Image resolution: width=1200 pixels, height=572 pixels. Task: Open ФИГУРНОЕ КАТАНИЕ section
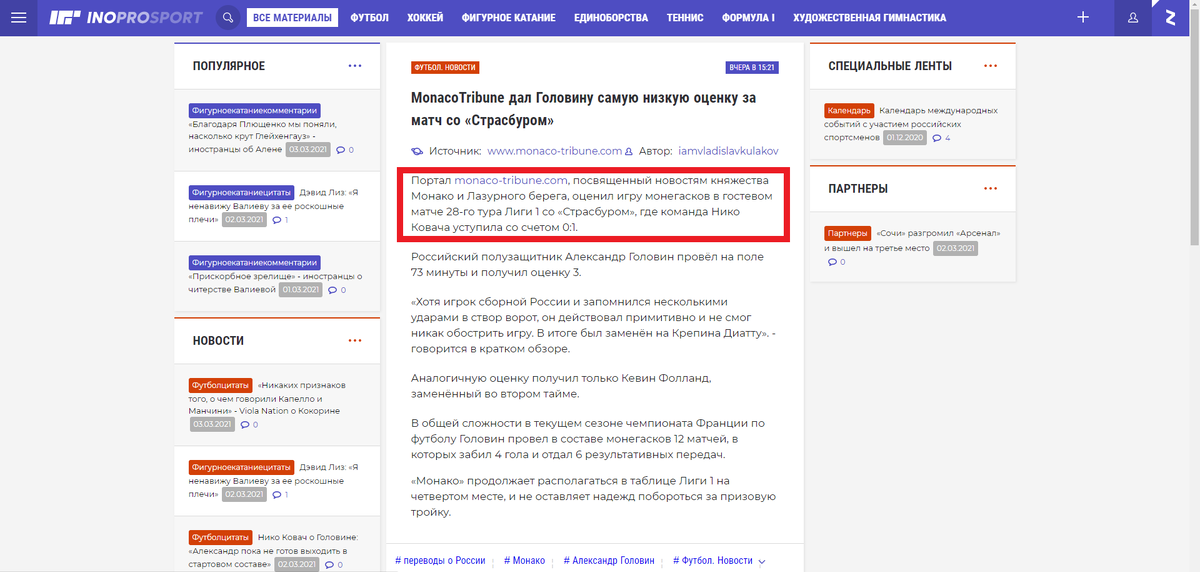(x=511, y=18)
